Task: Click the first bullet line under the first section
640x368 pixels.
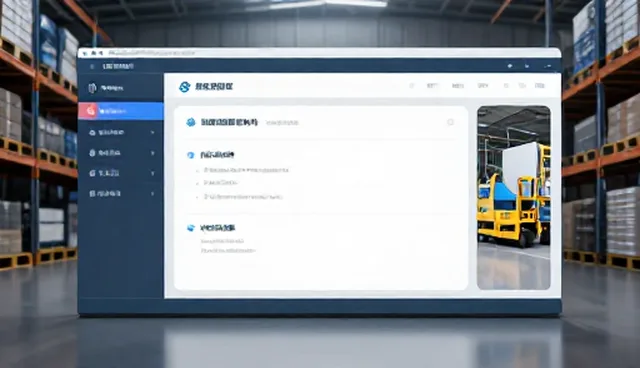Action: [246, 170]
